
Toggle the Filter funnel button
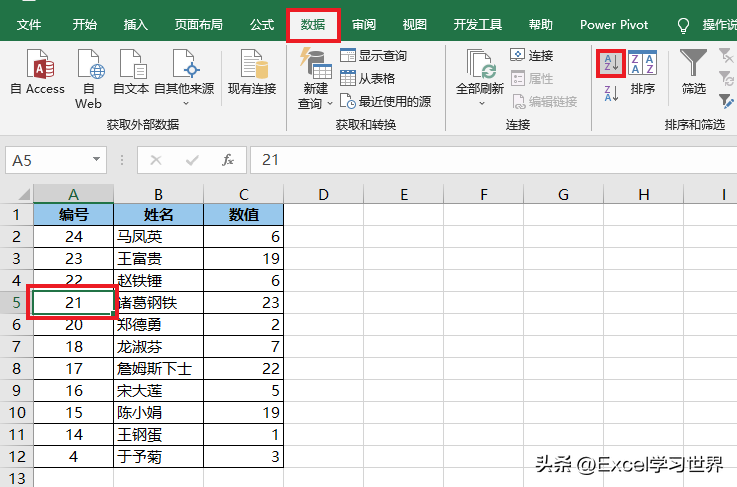tap(693, 72)
